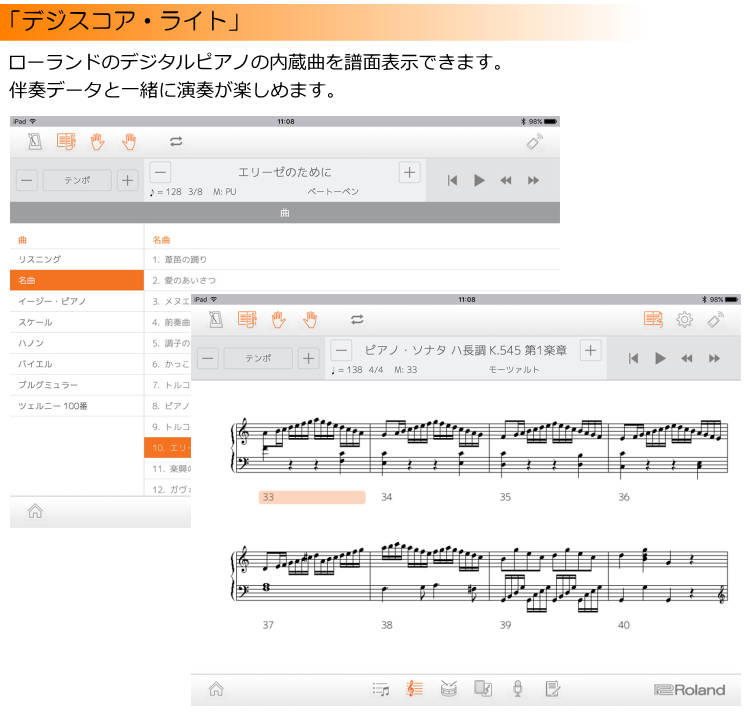750x718 pixels.
Task: Select the リスニング category
Action: coord(77,259)
